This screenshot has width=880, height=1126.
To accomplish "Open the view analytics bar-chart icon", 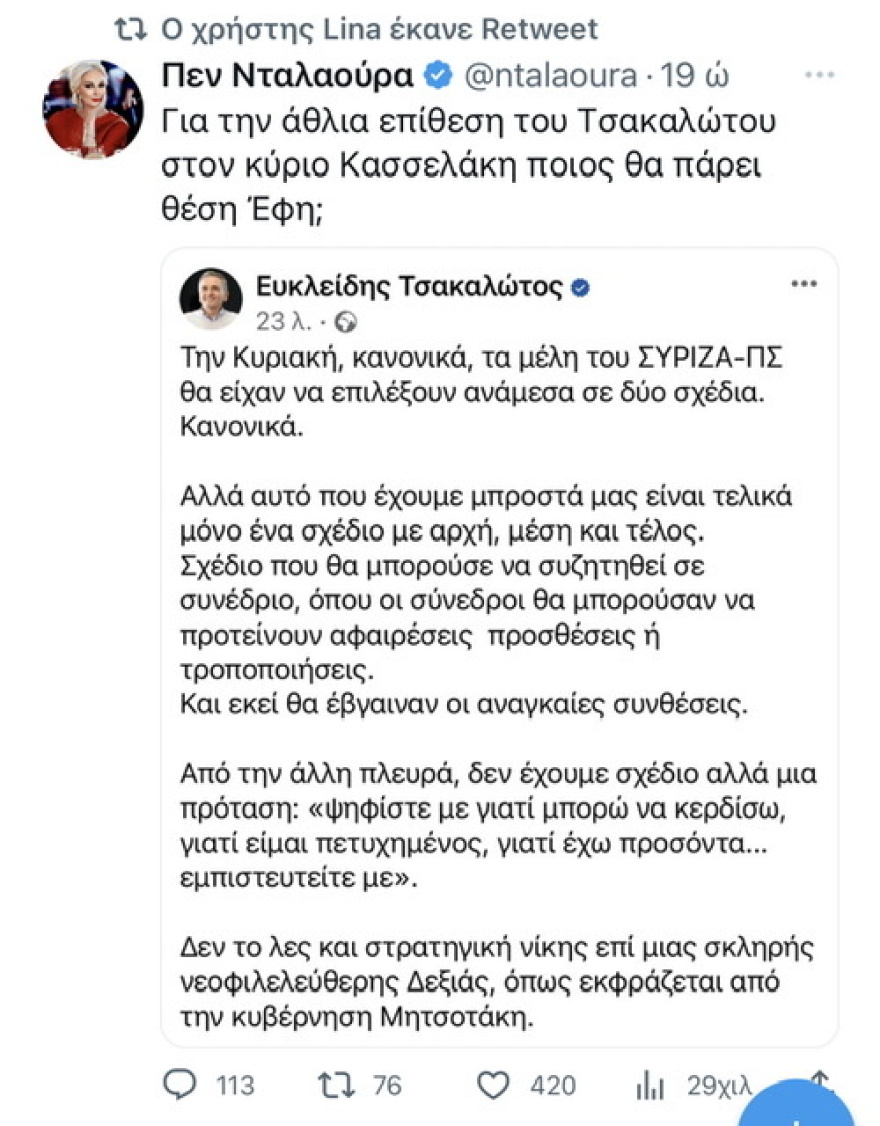I will 648,1085.
